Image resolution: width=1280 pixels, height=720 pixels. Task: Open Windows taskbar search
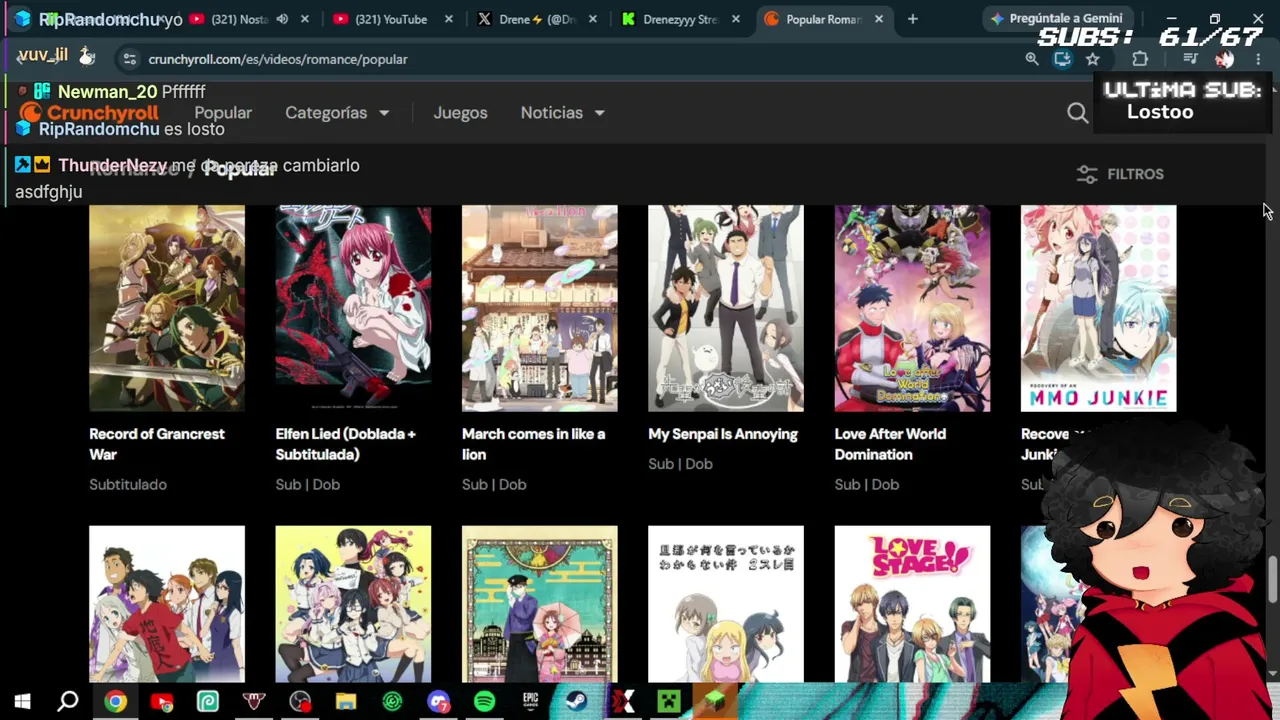[x=68, y=702]
